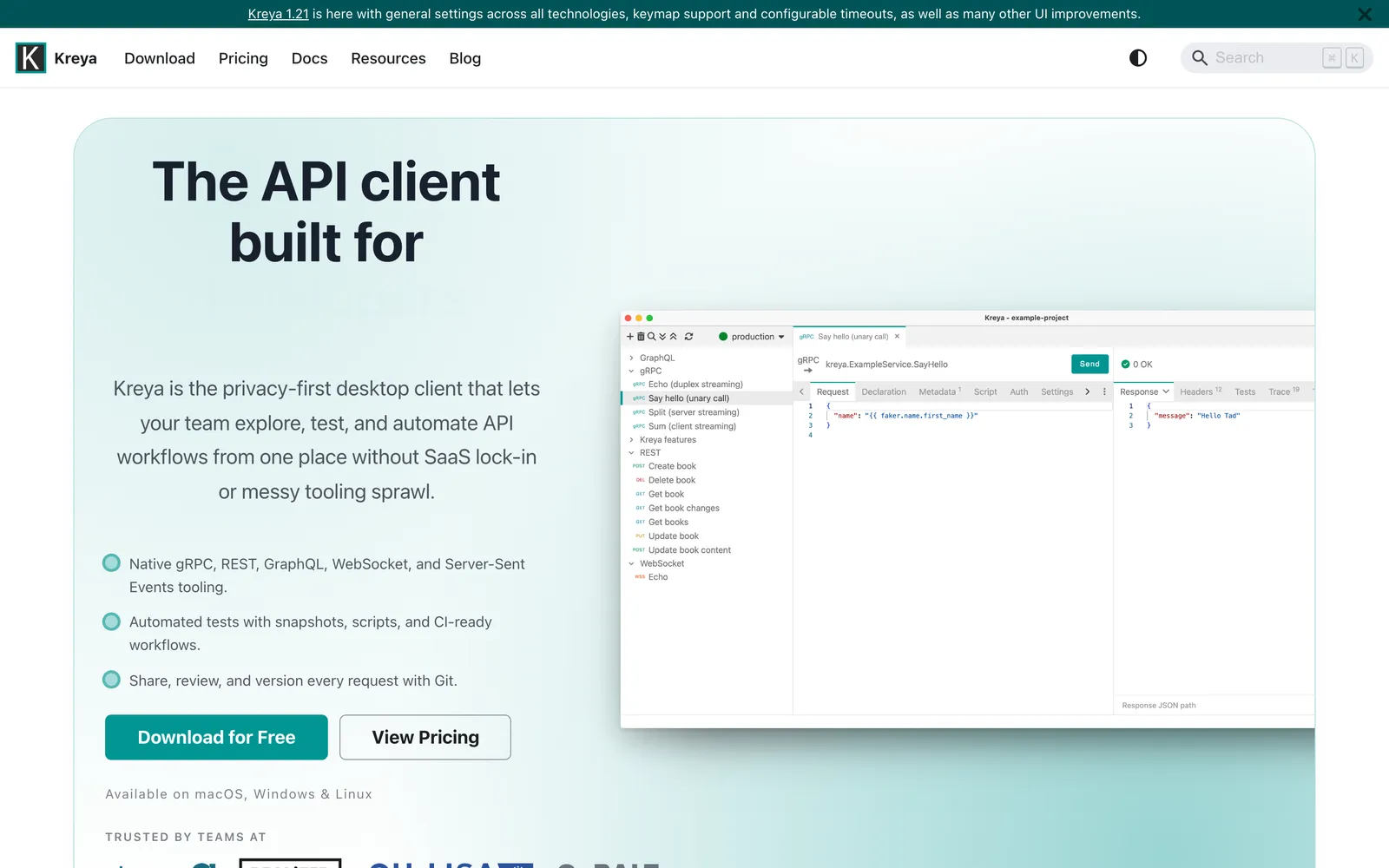Click the trash delete icon in app toolbar
The height and width of the screenshot is (868, 1389).
[x=641, y=337]
